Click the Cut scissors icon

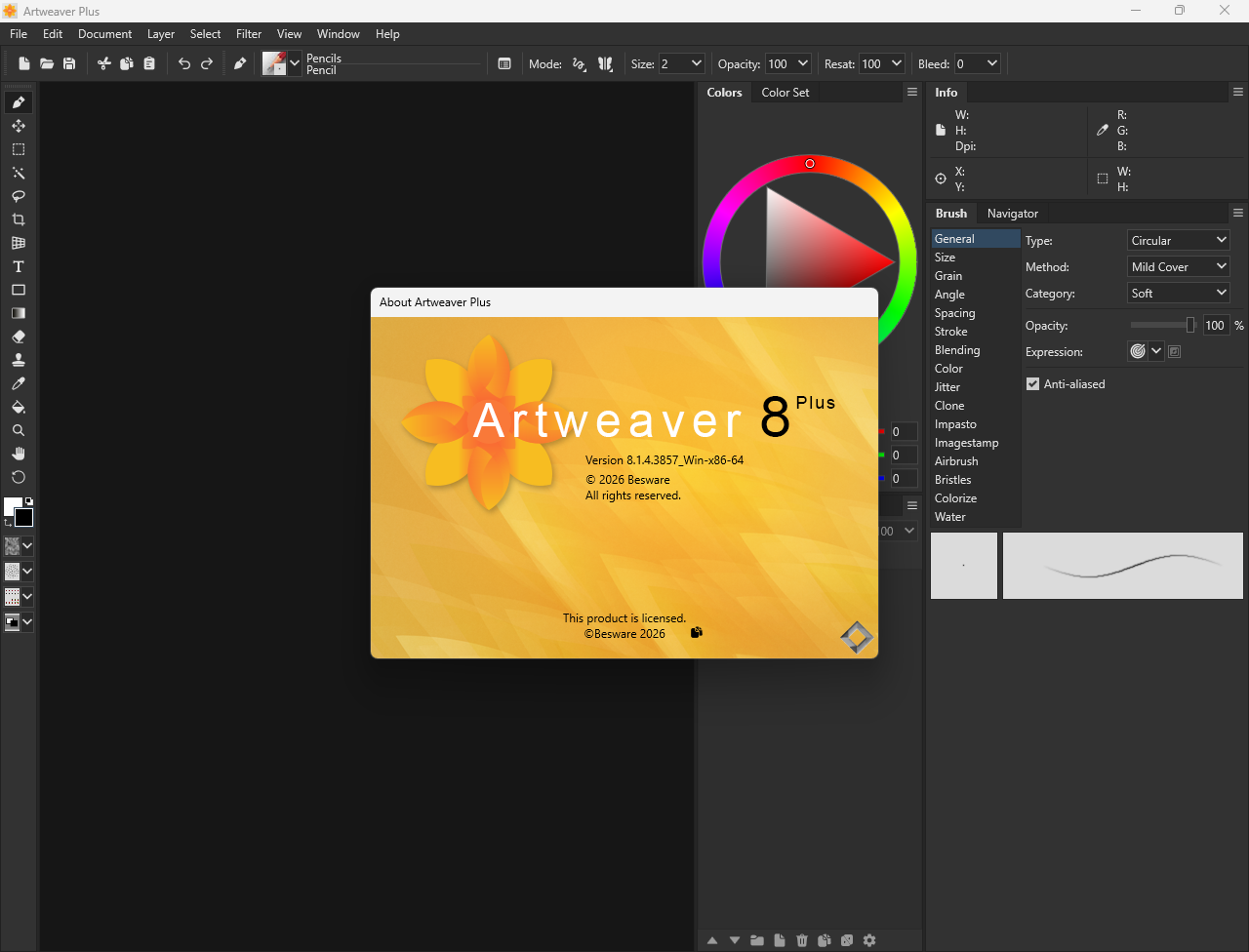104,63
